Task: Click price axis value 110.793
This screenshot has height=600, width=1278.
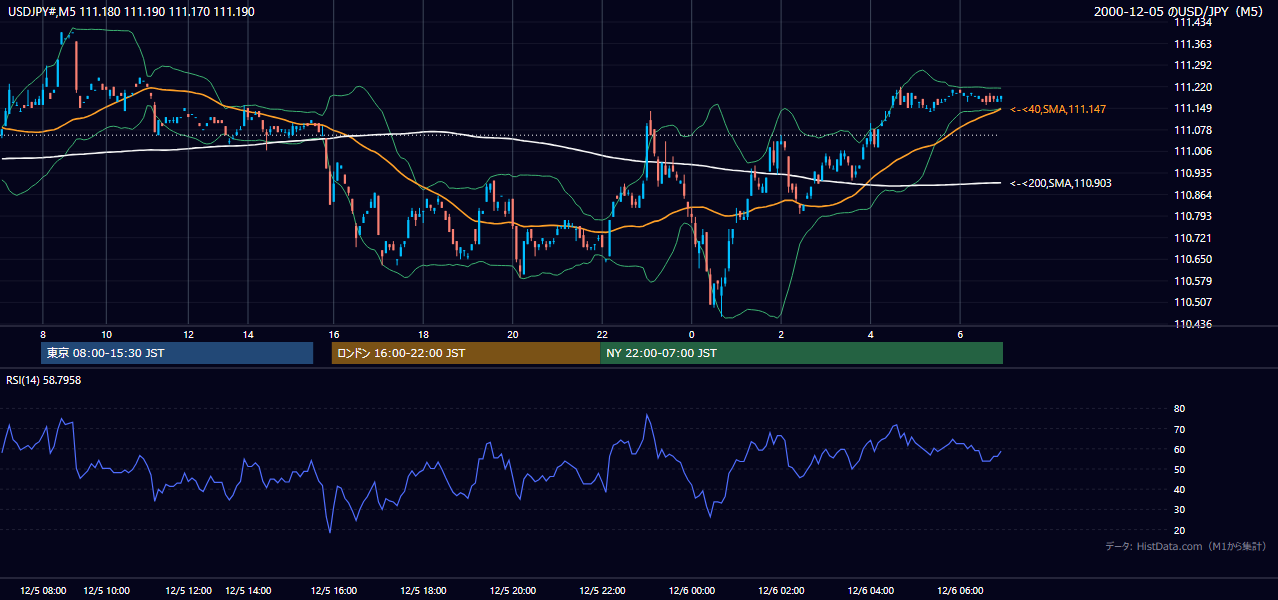Action: [1191, 216]
